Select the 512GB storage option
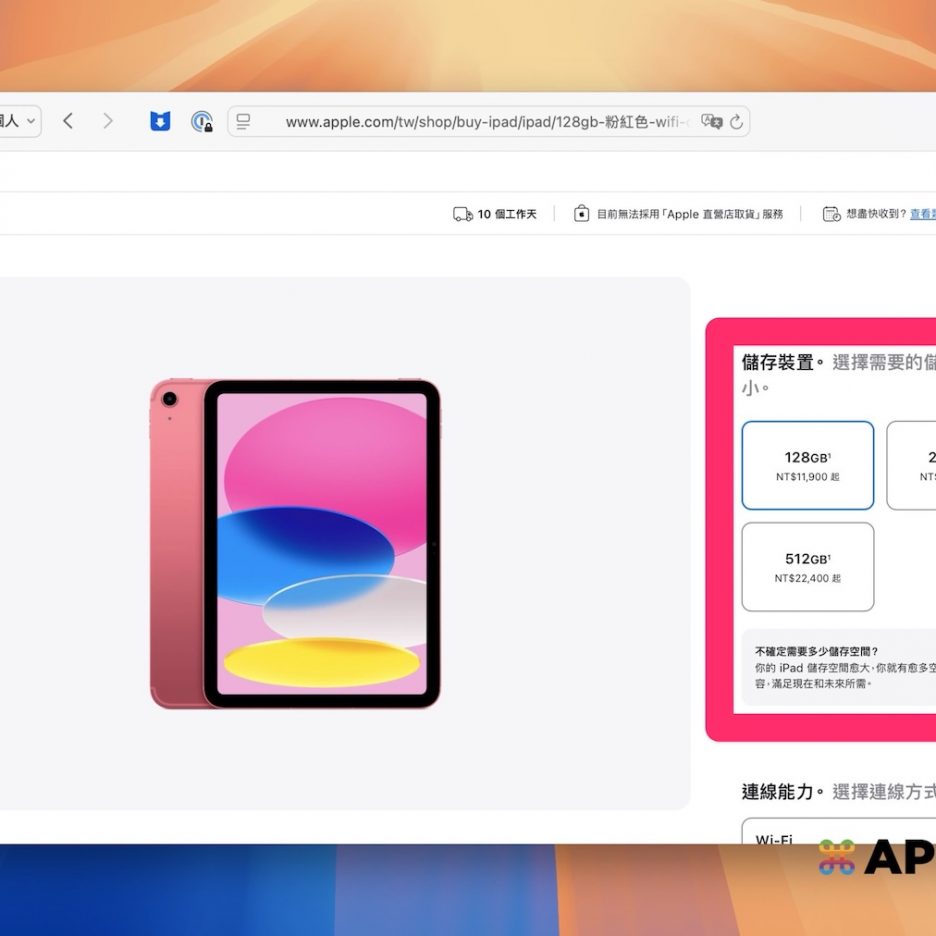The image size is (936, 936). (x=807, y=567)
